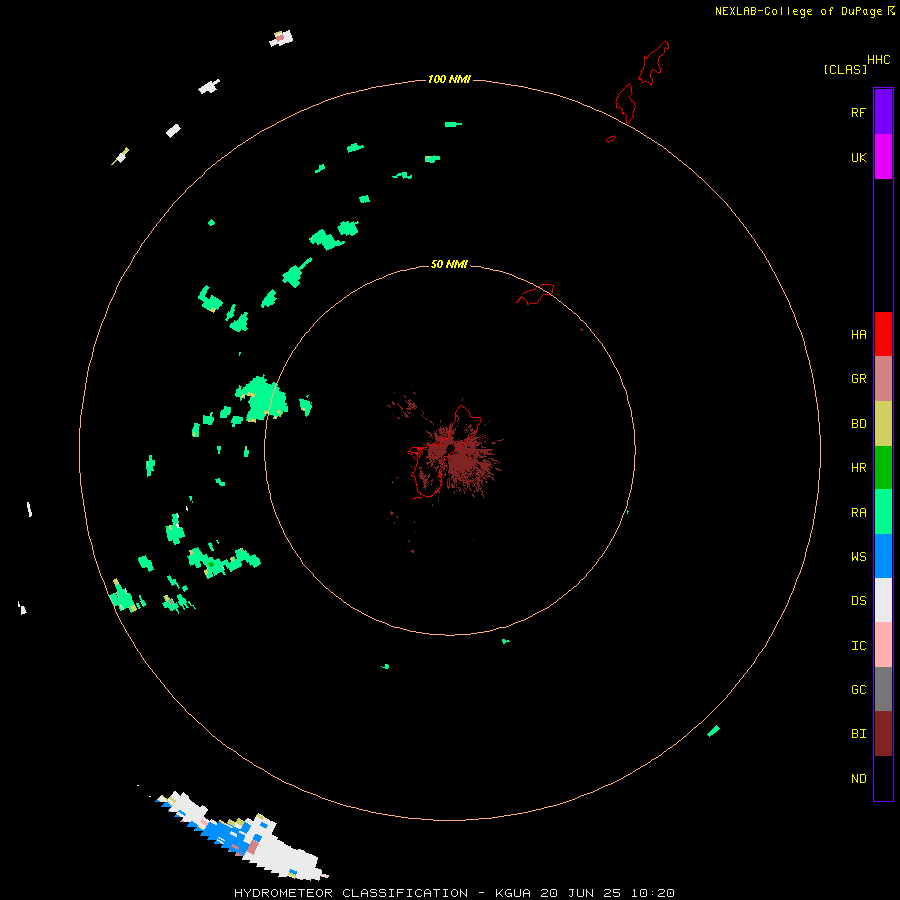Image resolution: width=900 pixels, height=900 pixels.
Task: Click the '[CLAS]' units label
Action: click(x=845, y=69)
